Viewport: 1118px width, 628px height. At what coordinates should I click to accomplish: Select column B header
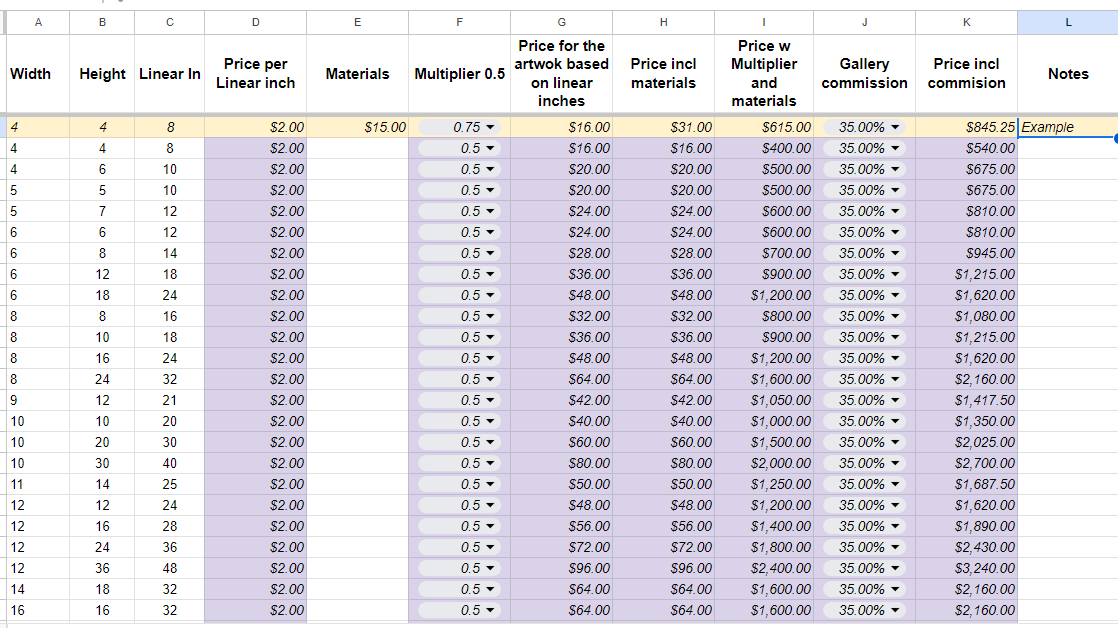[x=102, y=22]
